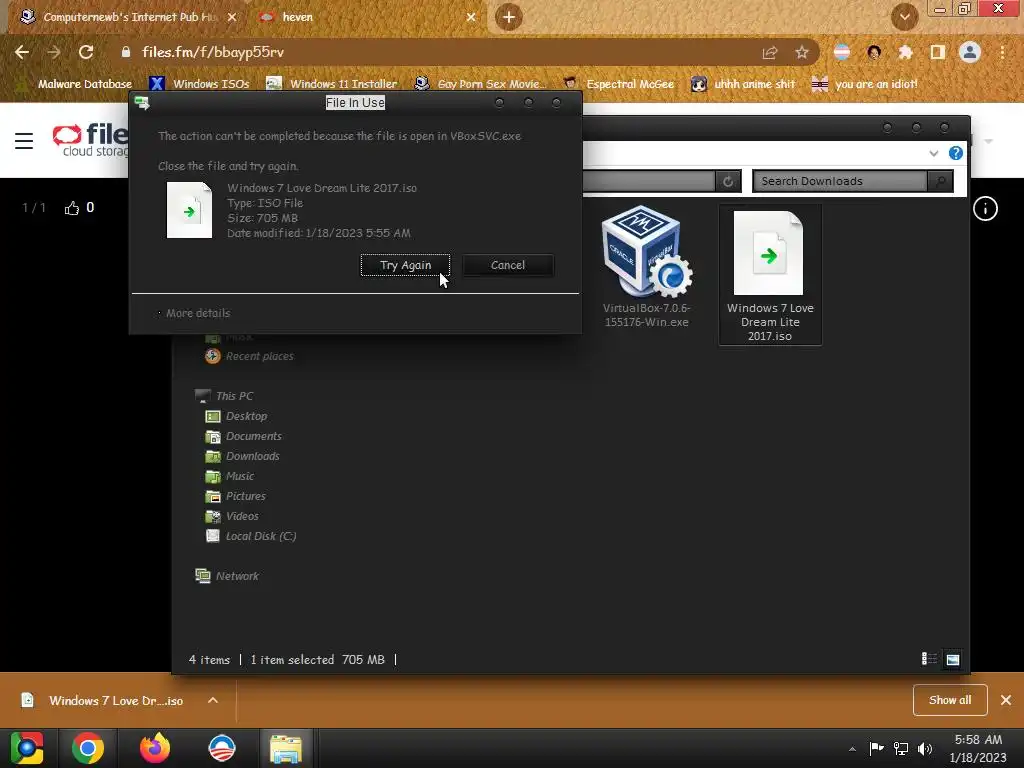
Task: Open Malware Database bookmark
Action: click(x=76, y=84)
